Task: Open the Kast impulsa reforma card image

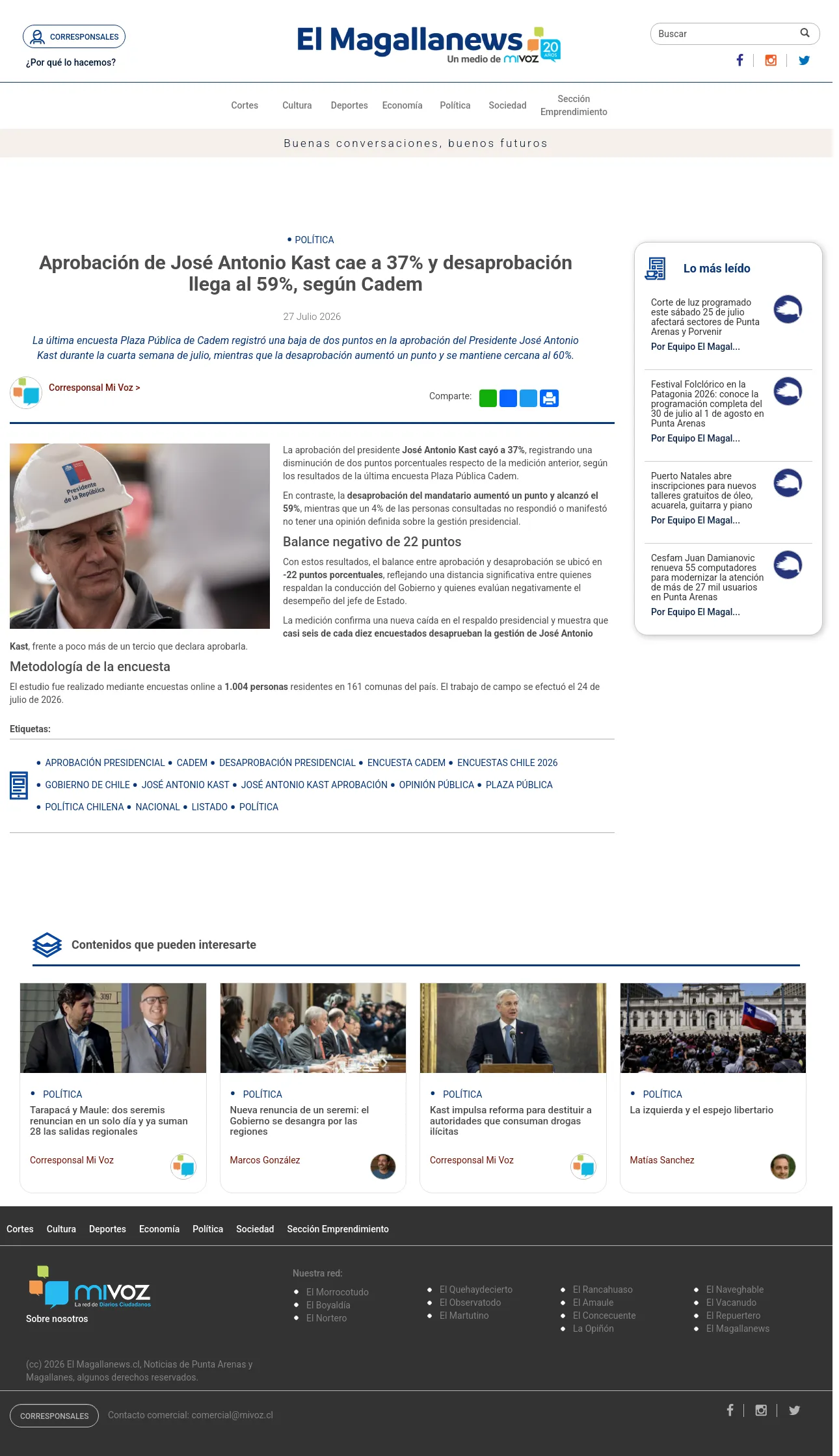Action: click(x=513, y=1028)
